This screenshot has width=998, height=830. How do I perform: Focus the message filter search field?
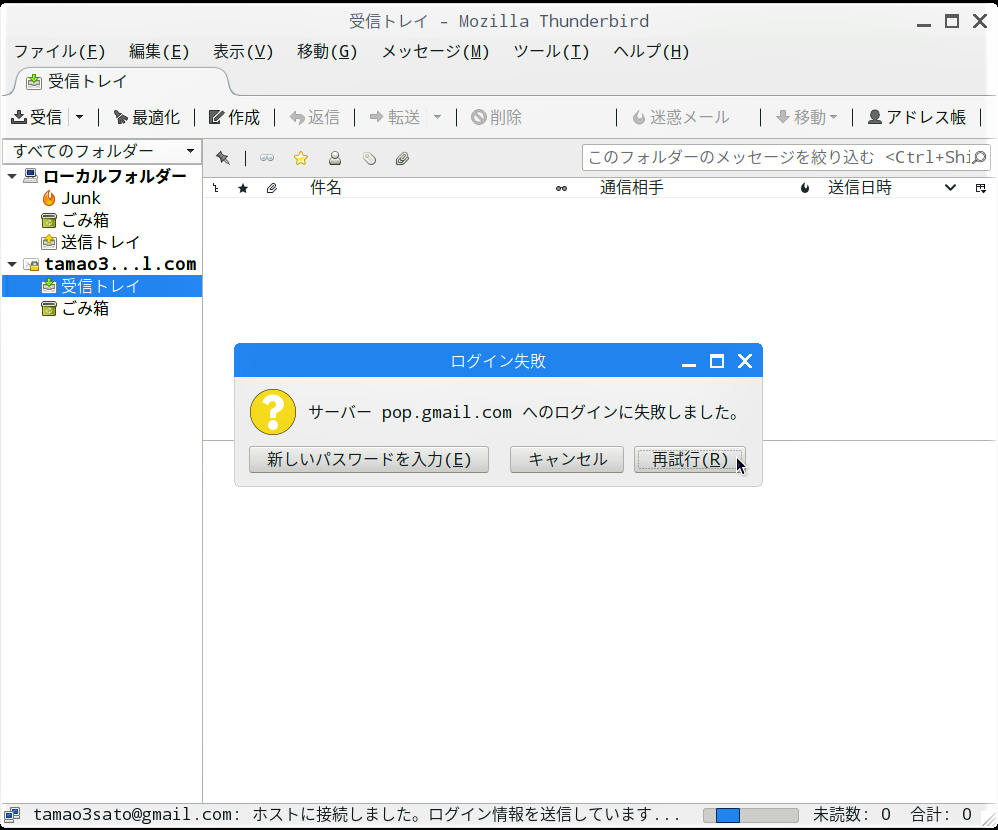786,157
